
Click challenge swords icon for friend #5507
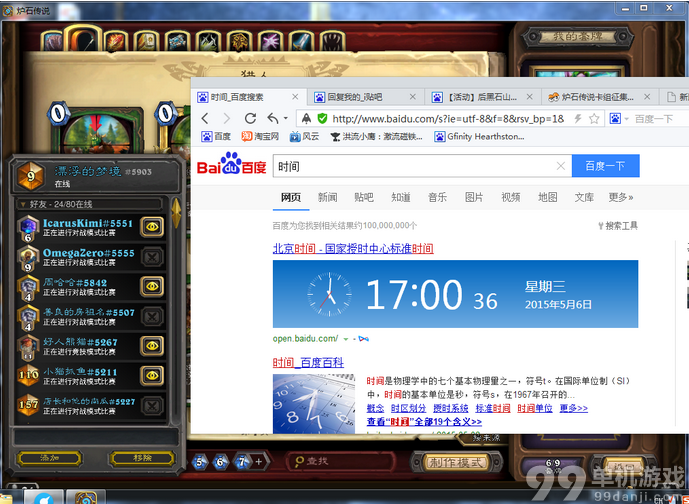[152, 316]
